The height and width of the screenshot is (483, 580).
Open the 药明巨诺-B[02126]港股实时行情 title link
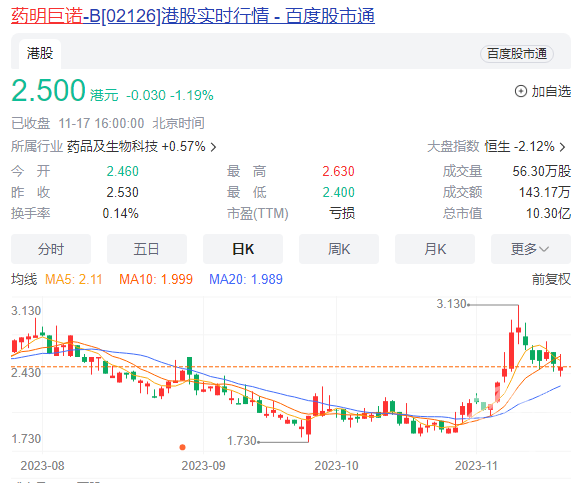click(x=193, y=16)
